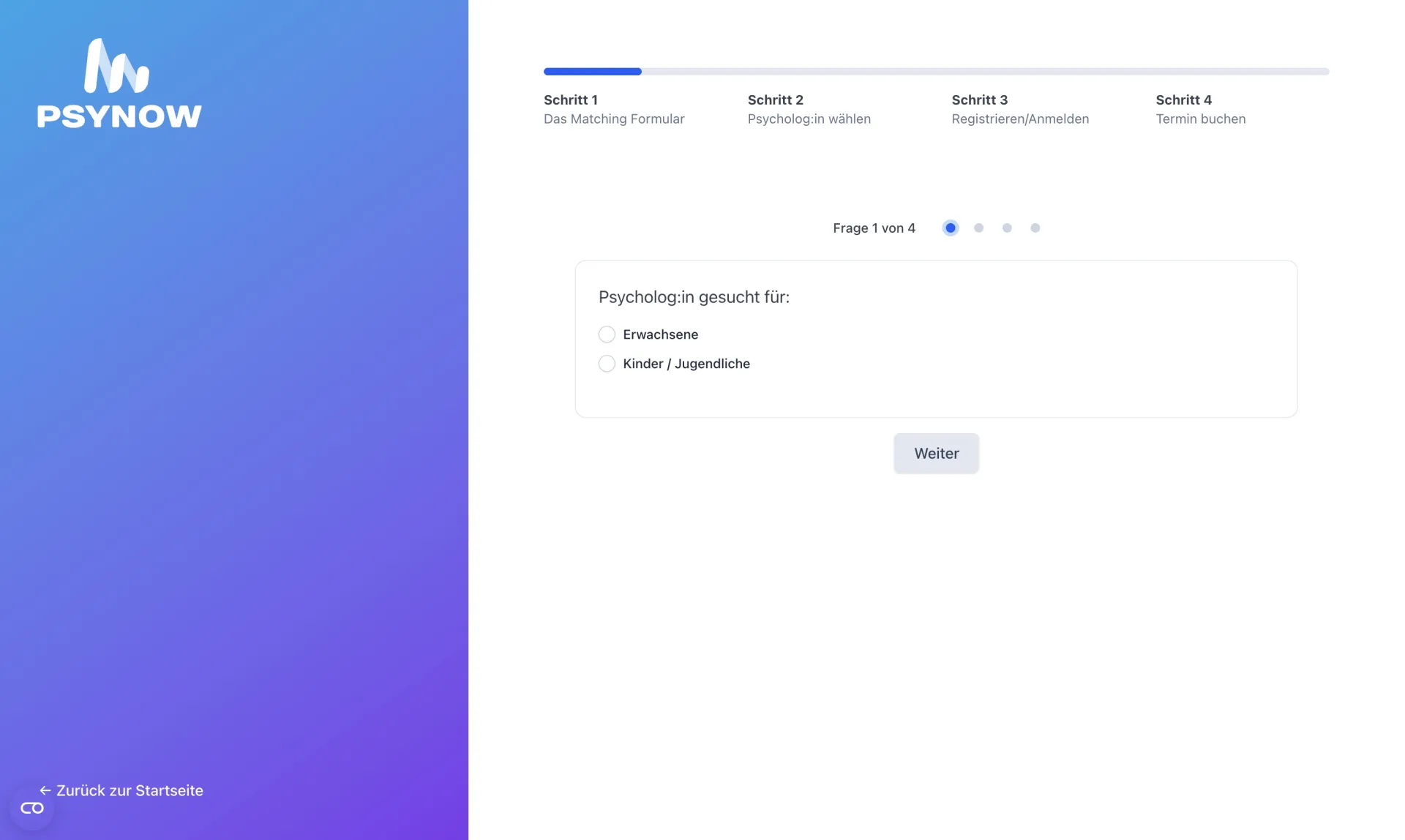Screen dimensions: 1405x840
Task: Click the second gray question dot
Action: coord(978,228)
